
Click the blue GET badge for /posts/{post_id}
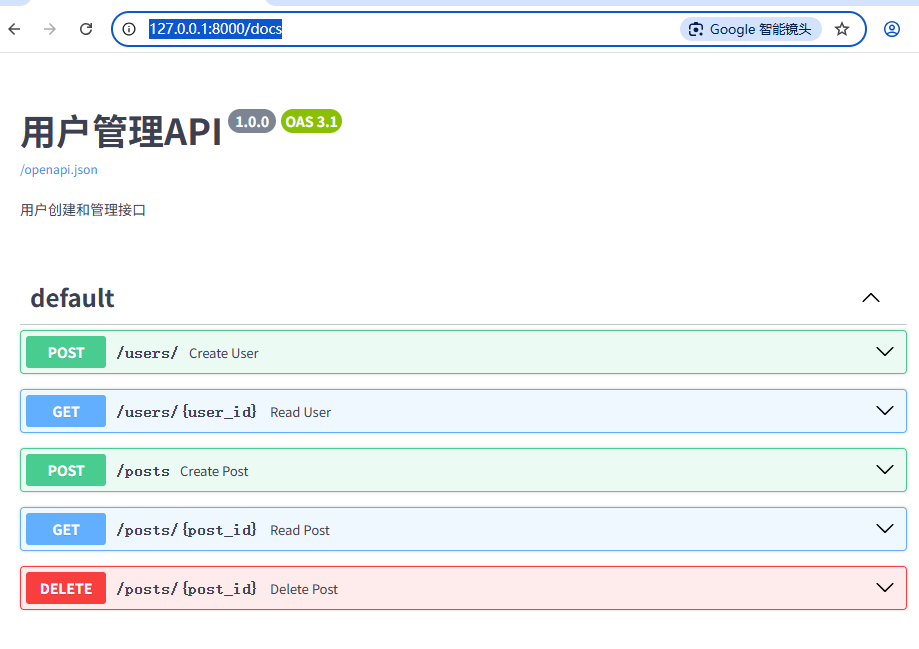(x=65, y=529)
